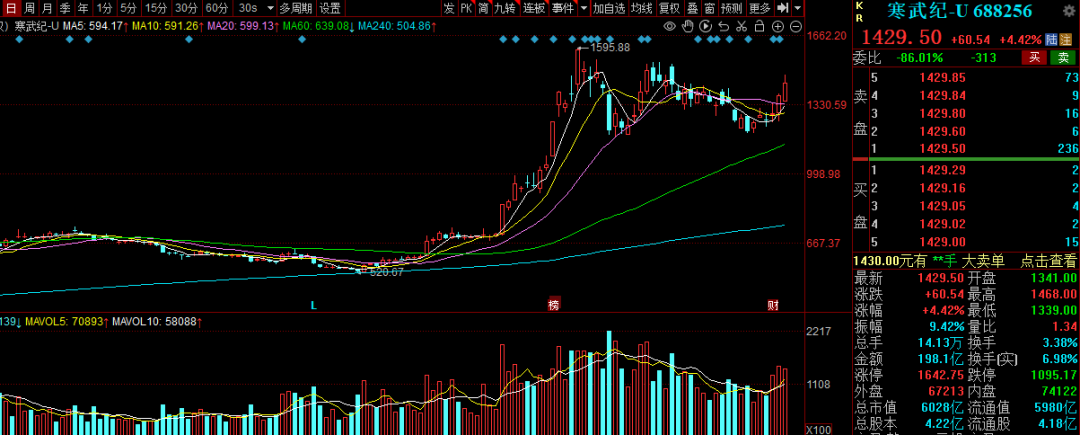Image resolution: width=1080 pixels, height=435 pixels.
Task: Expand dropdown arrow next to 事件
Action: 583,8
